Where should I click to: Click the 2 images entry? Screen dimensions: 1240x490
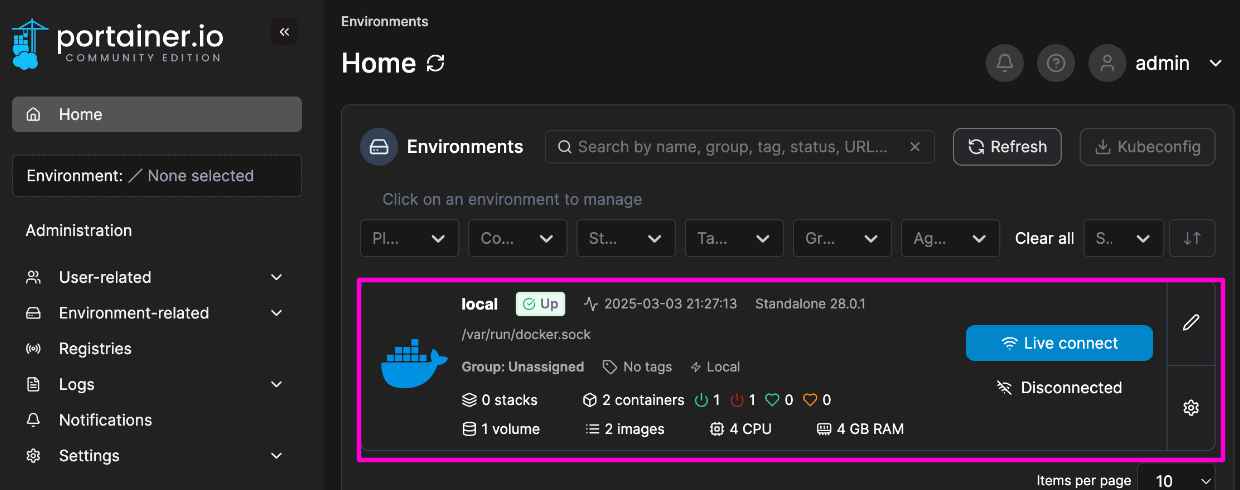pyautogui.click(x=625, y=429)
